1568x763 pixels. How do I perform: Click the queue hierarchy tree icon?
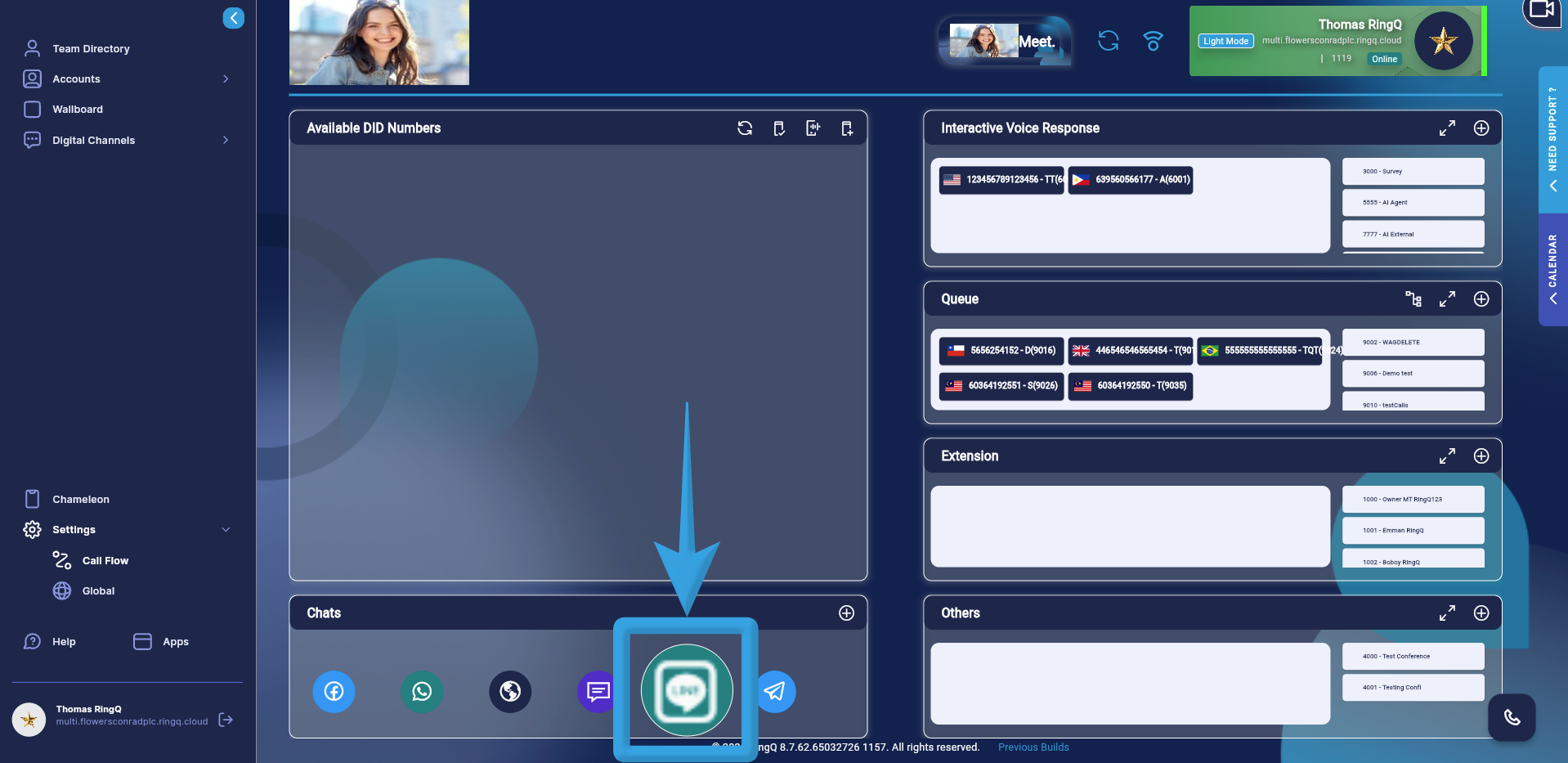pos(1413,299)
